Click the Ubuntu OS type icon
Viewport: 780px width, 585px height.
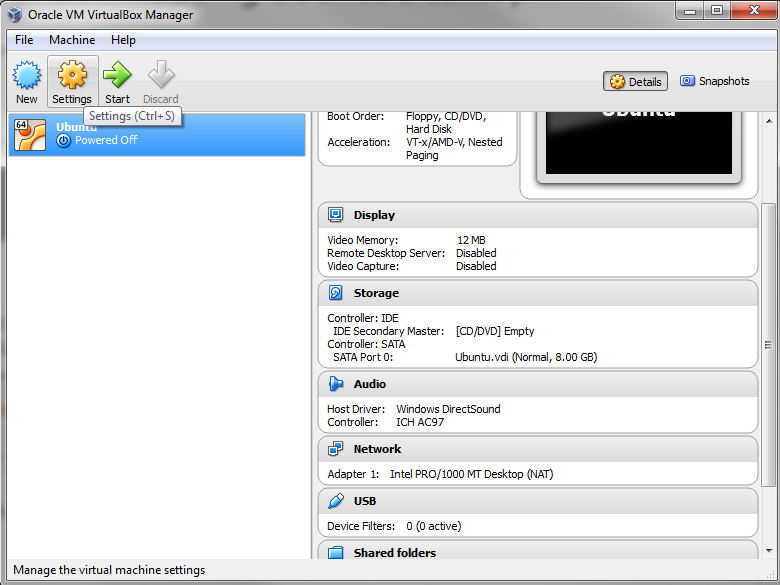coord(30,134)
